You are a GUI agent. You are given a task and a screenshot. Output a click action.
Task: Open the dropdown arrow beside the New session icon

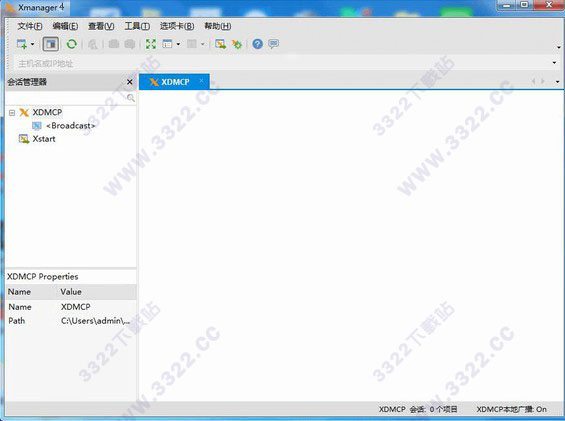(32, 44)
